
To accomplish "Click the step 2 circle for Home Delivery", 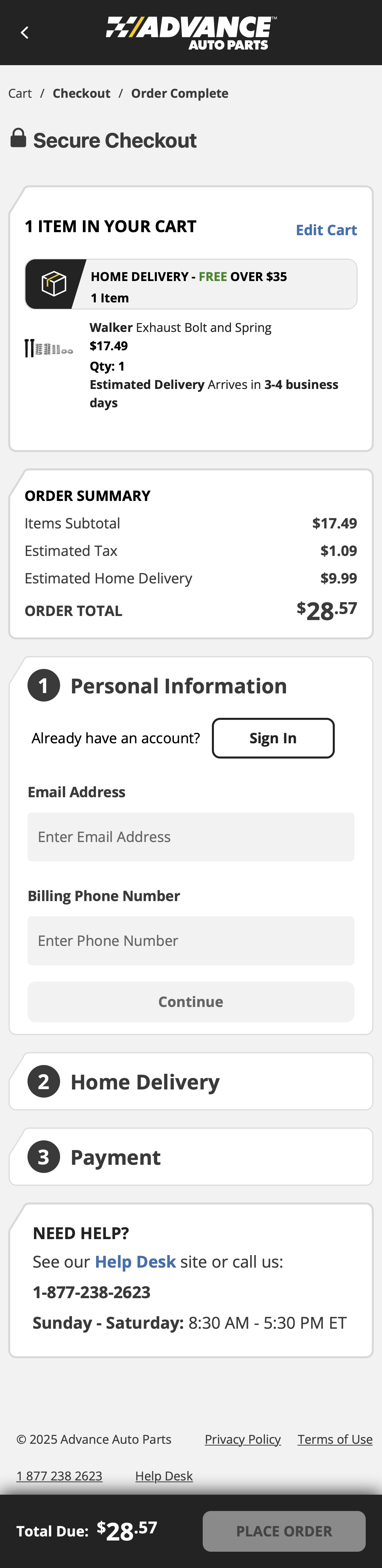I will (44, 1081).
